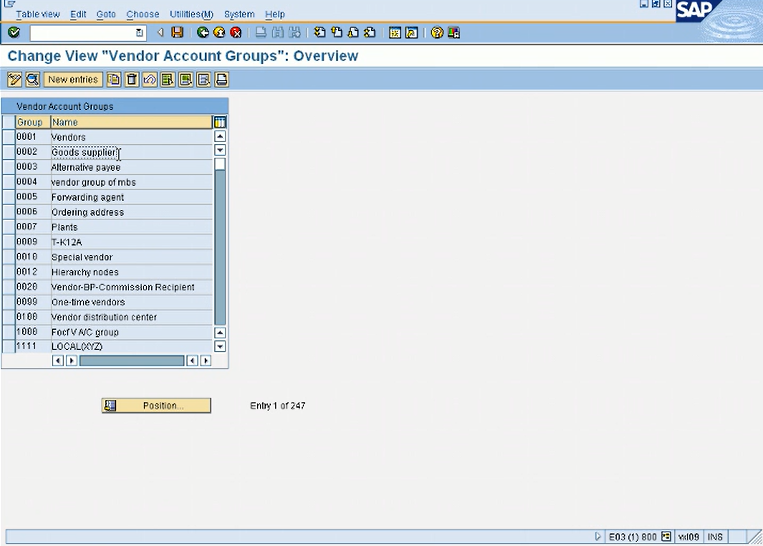This screenshot has height=546, width=763.
Task: Open the Choose menu
Action: pyautogui.click(x=143, y=14)
